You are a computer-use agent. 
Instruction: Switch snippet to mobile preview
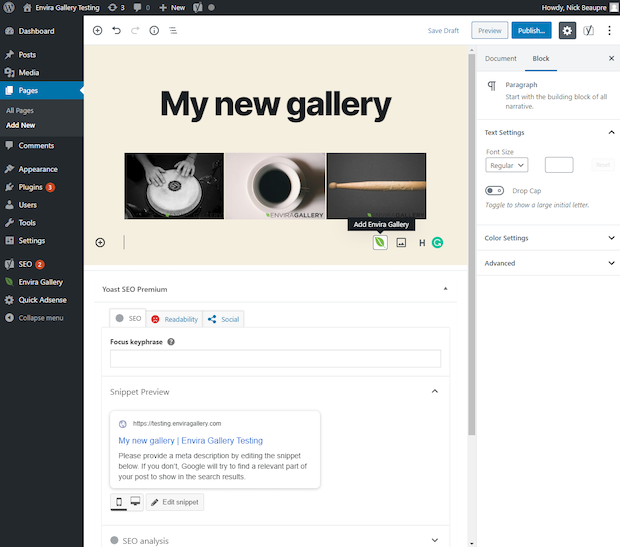119,502
